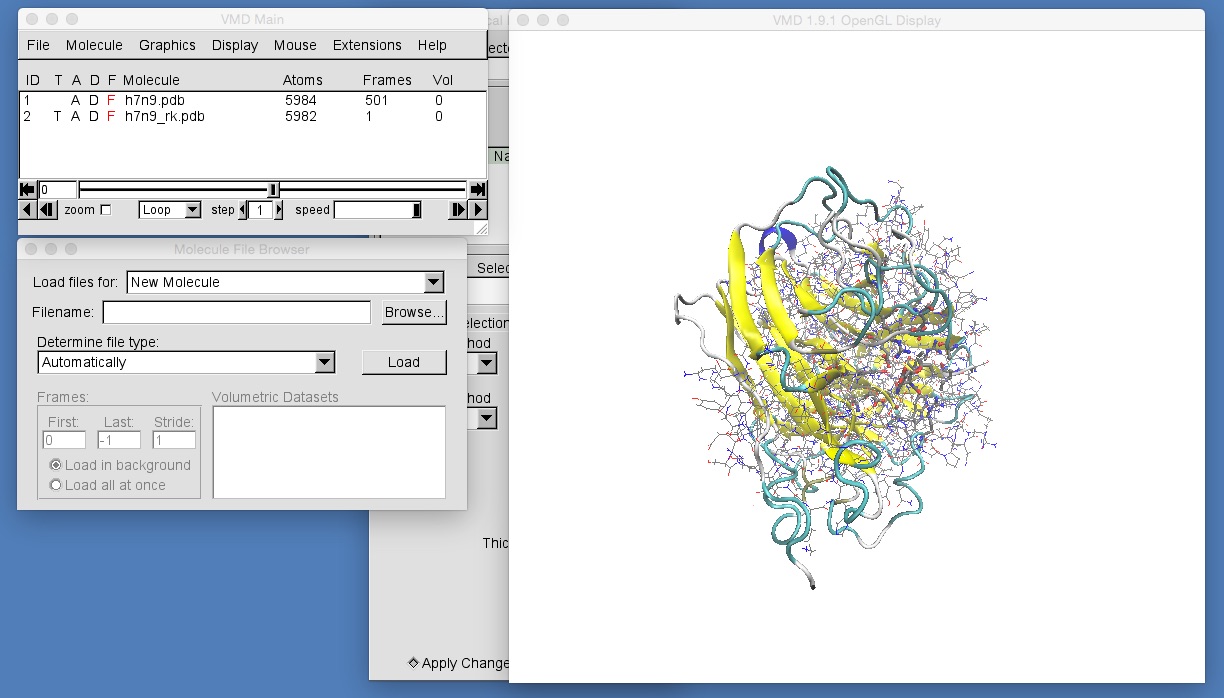Click the Filename input field
This screenshot has width=1224, height=698.
(236, 312)
